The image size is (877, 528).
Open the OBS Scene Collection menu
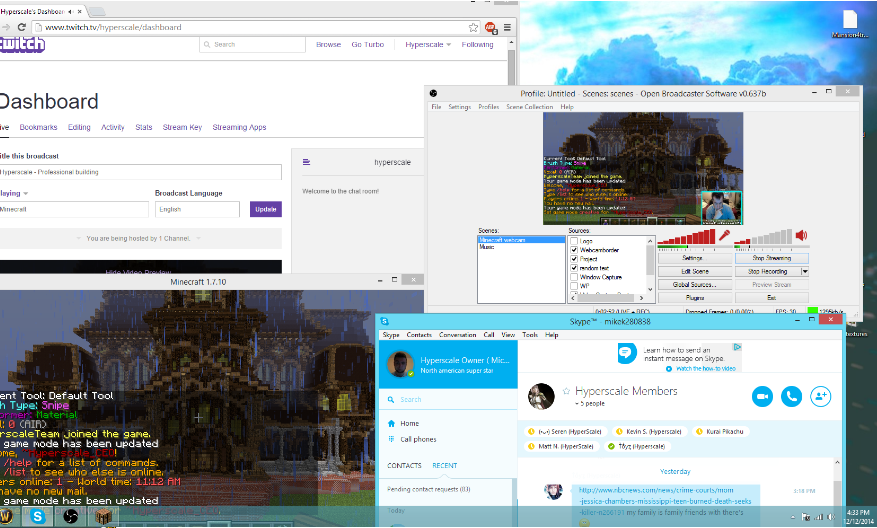pyautogui.click(x=530, y=107)
